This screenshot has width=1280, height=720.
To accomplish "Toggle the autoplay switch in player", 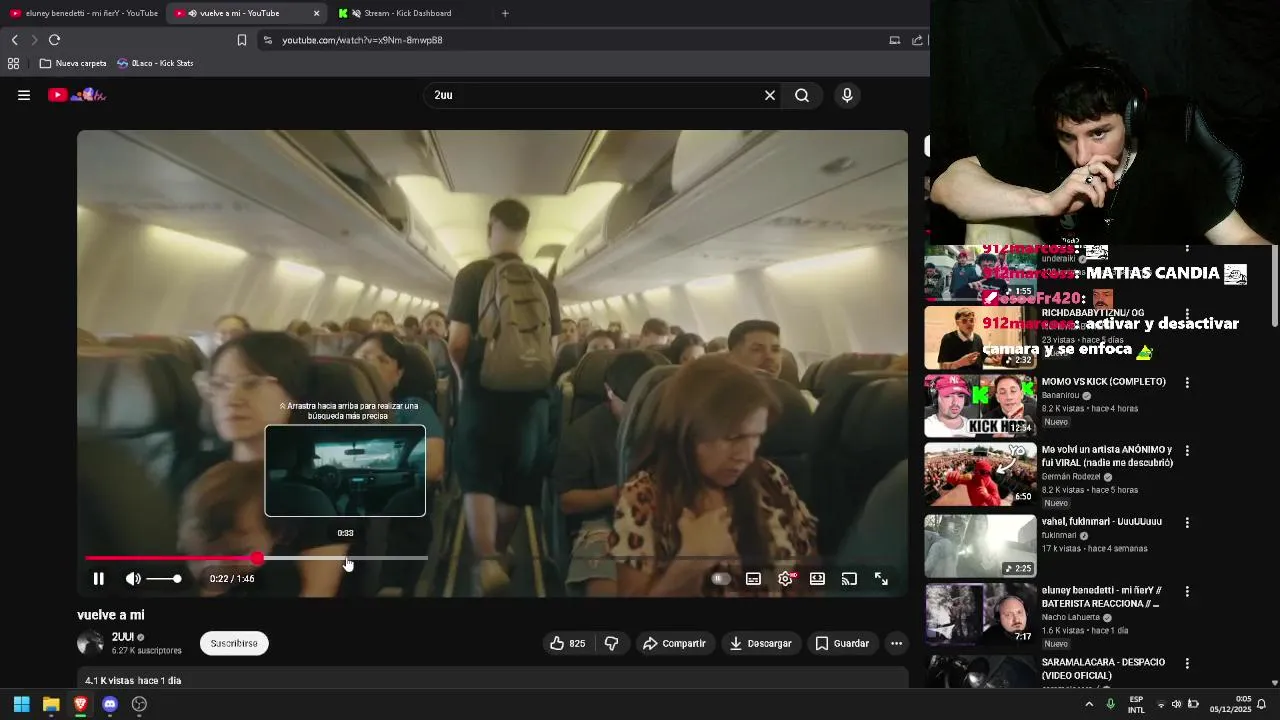I will pos(718,578).
